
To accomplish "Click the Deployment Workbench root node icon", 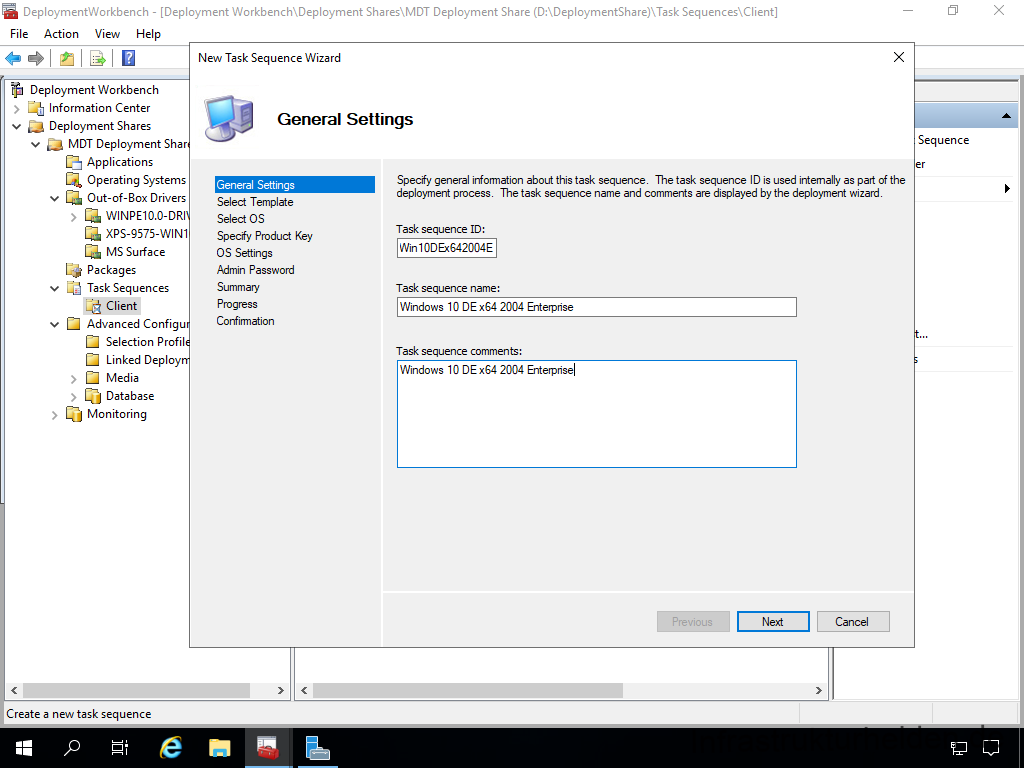I will (x=18, y=89).
